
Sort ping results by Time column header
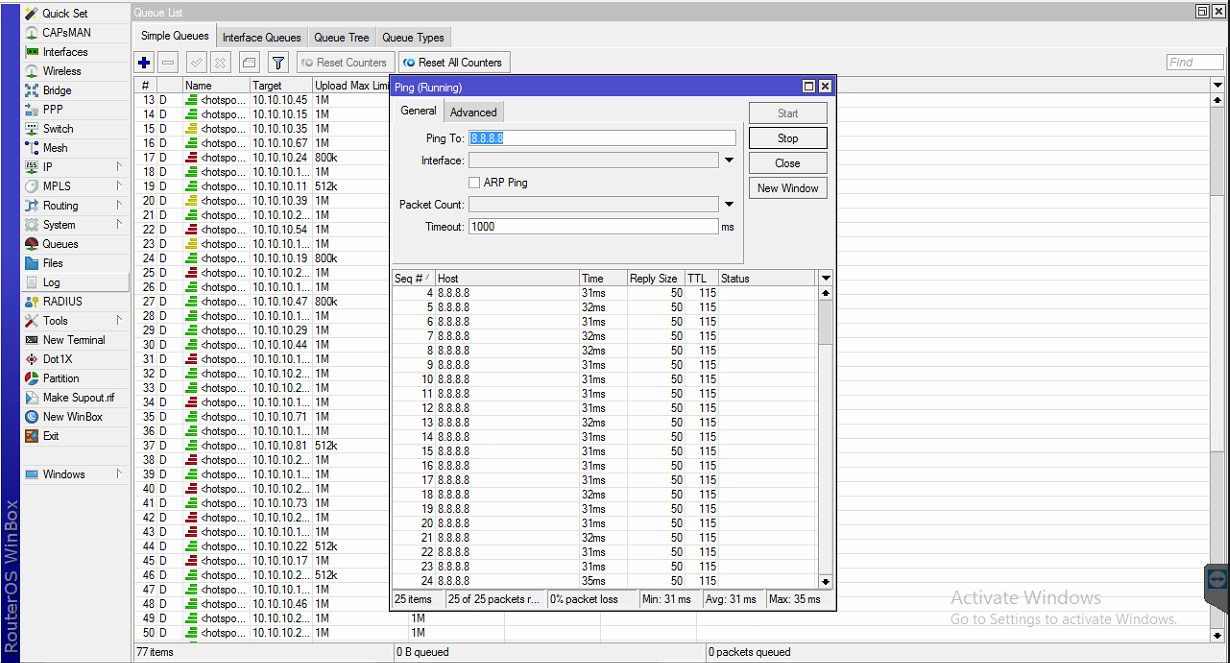[603, 278]
